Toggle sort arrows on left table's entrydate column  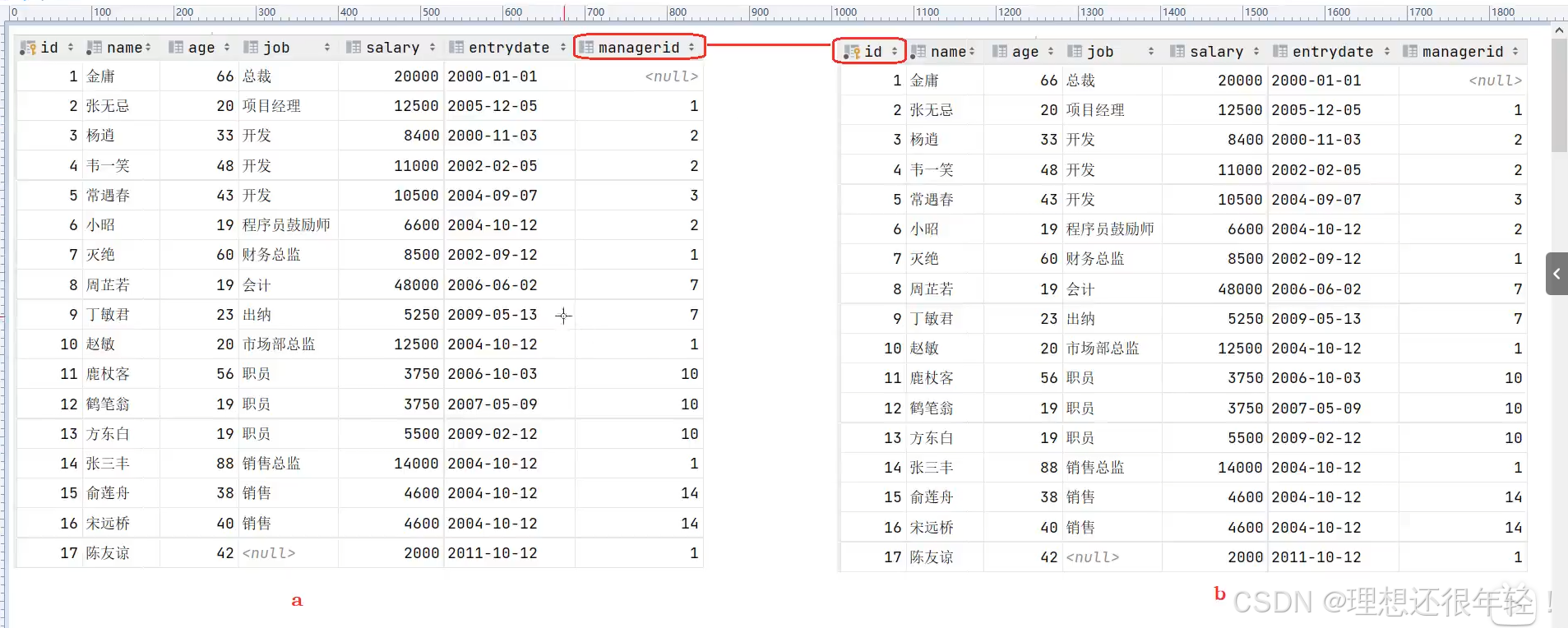tap(563, 48)
